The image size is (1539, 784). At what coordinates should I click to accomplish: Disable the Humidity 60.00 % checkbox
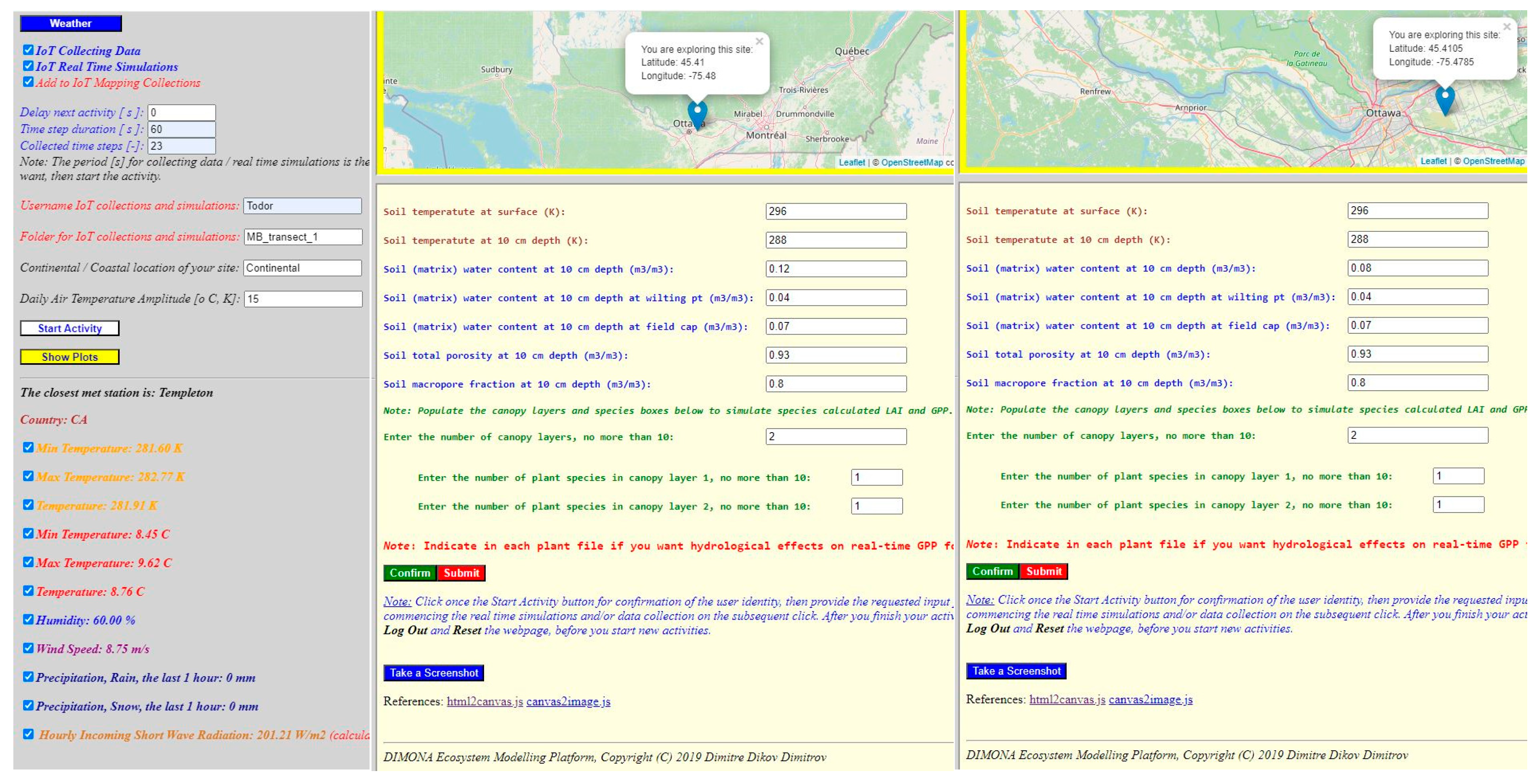click(x=28, y=619)
